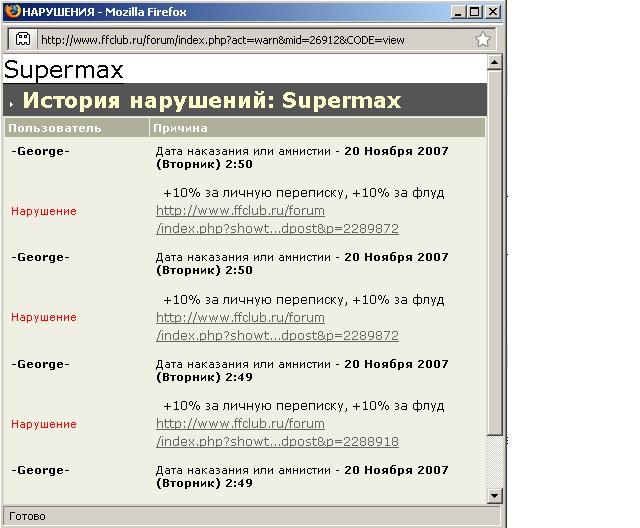Screen dimensions: 640x528
Task: Open first violation link ending with 2289872
Action: [x=277, y=220]
